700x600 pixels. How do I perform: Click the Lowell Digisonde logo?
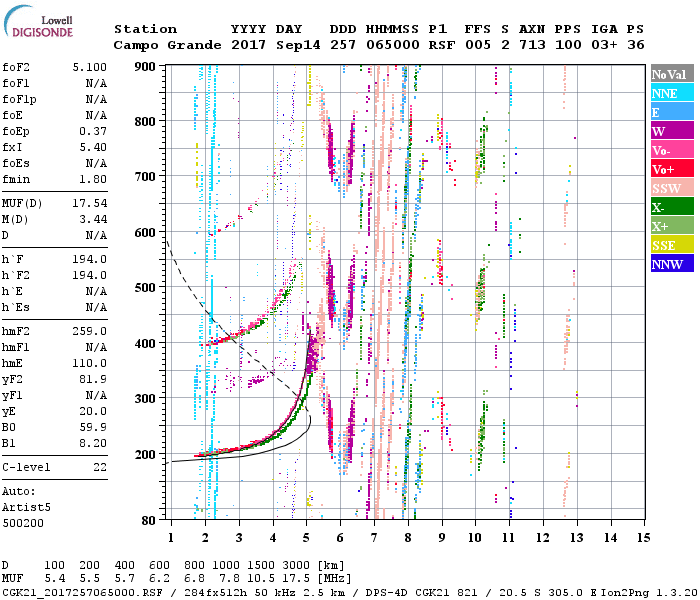click(x=38, y=21)
